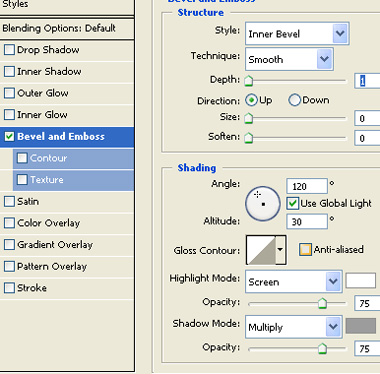Open the Shadow Mode dropdown showing Multiply
The image size is (380, 374).
293,327
